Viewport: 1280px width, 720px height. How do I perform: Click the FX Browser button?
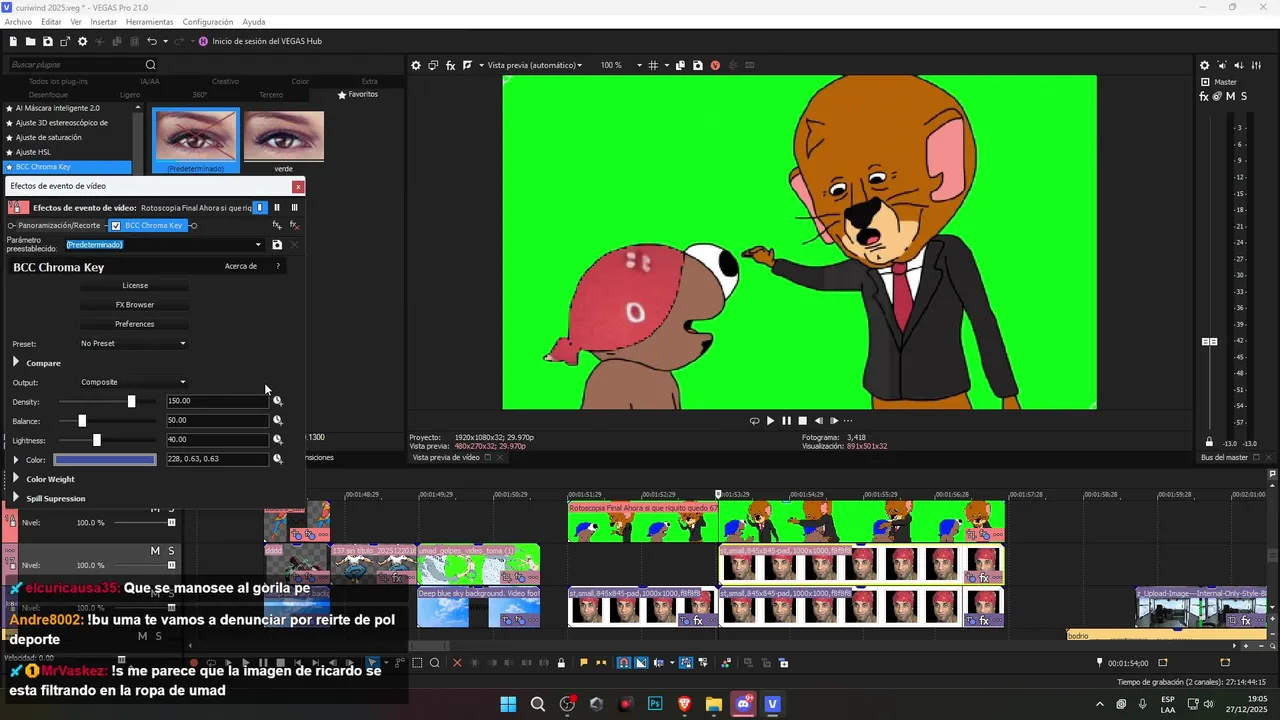[x=135, y=304]
